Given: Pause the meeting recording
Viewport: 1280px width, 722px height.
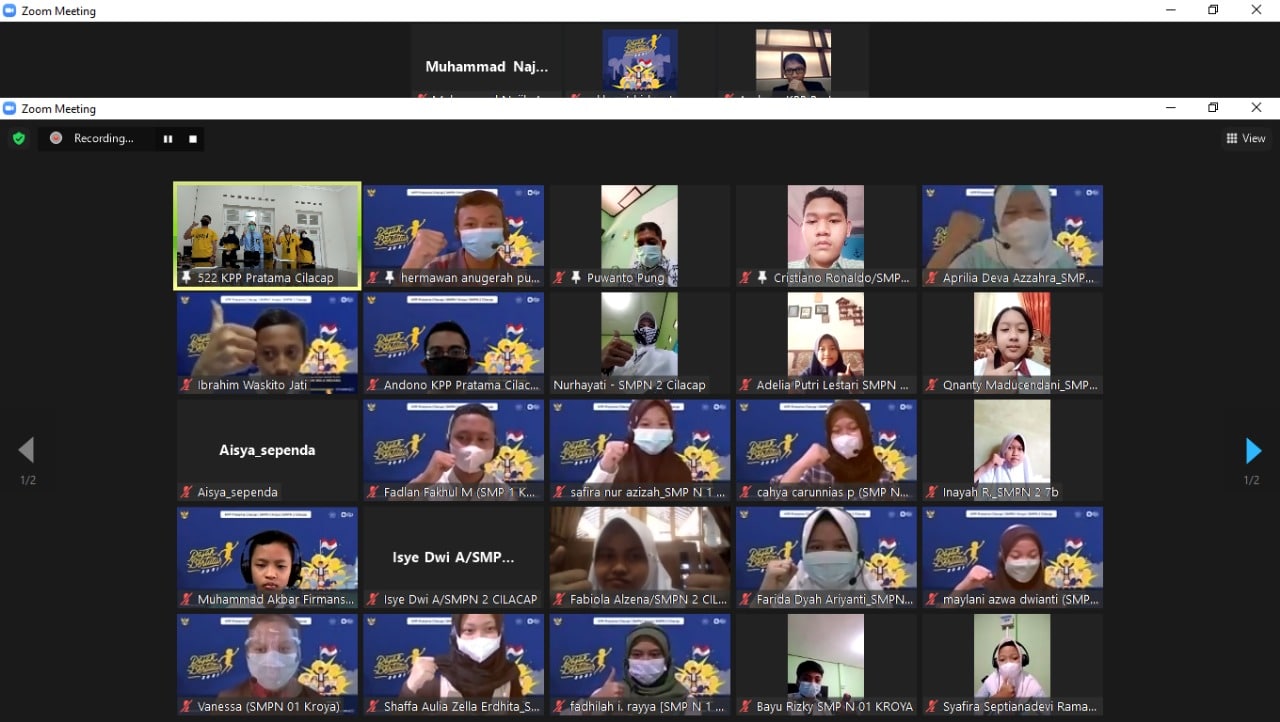Looking at the screenshot, I should (168, 139).
